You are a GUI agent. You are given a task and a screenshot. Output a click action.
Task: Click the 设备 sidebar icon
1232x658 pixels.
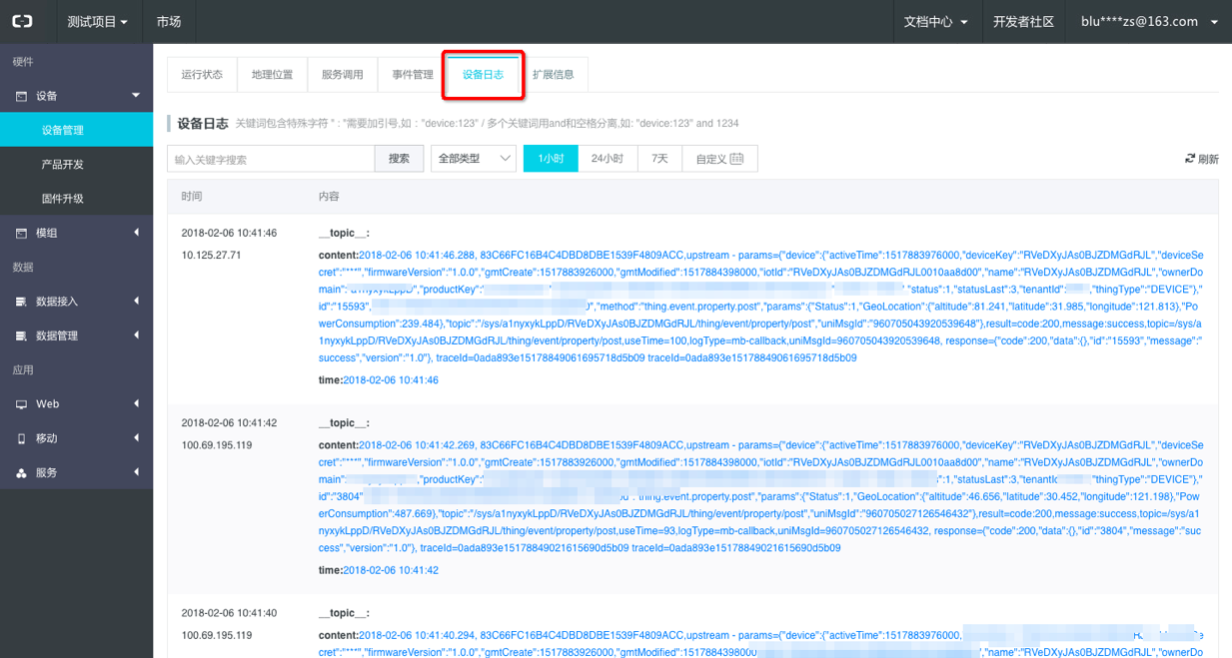point(20,96)
